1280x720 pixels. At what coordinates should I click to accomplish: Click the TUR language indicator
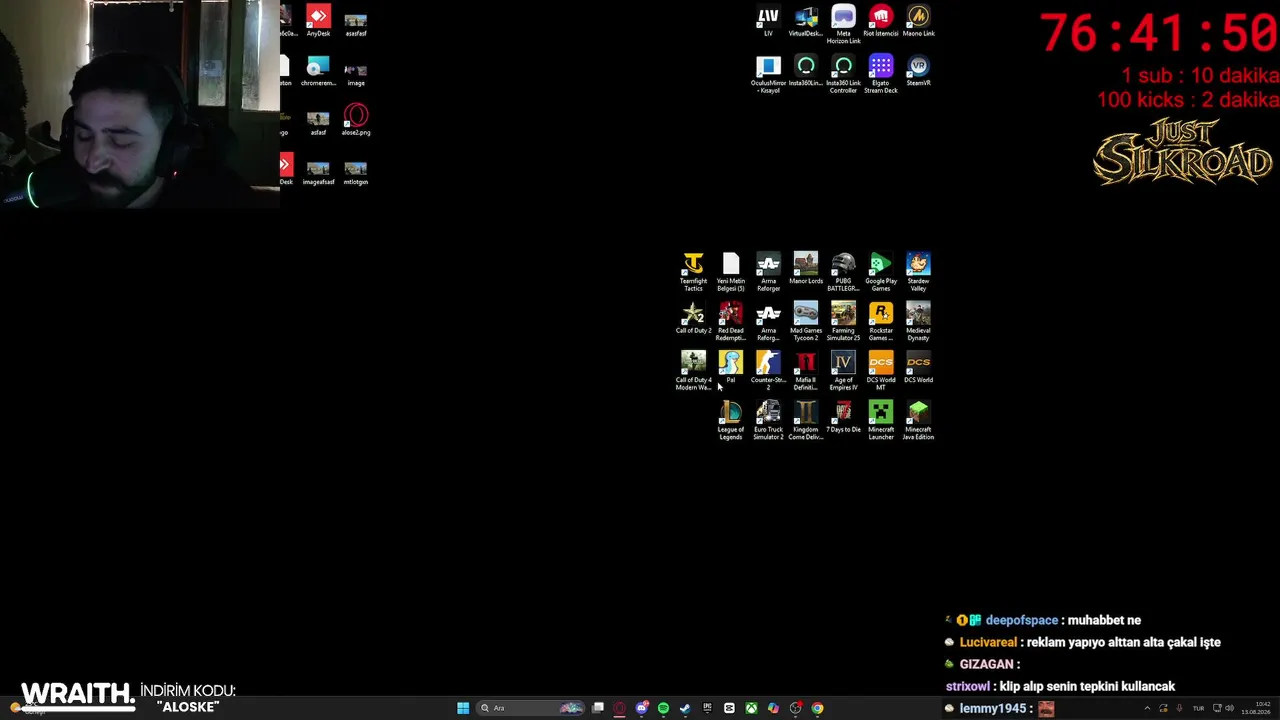pyautogui.click(x=1198, y=708)
